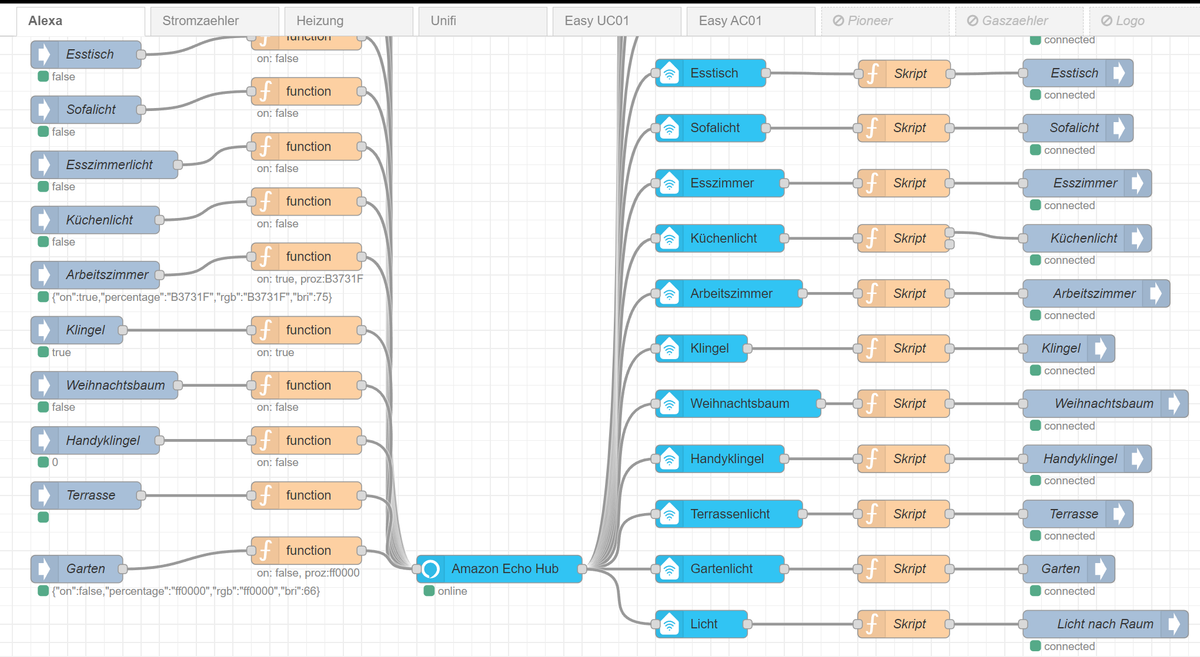Click smart home icon on Weihnachtsbaum device

coord(669,404)
